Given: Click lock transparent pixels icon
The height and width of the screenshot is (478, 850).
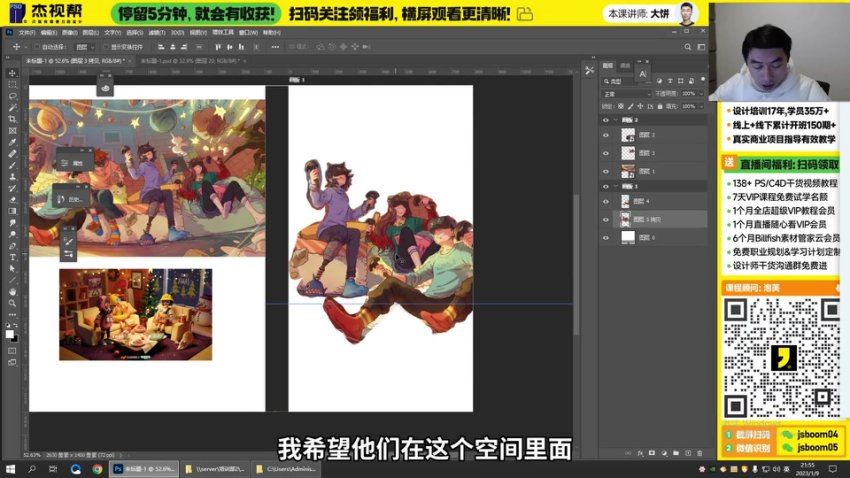Looking at the screenshot, I should (621, 107).
